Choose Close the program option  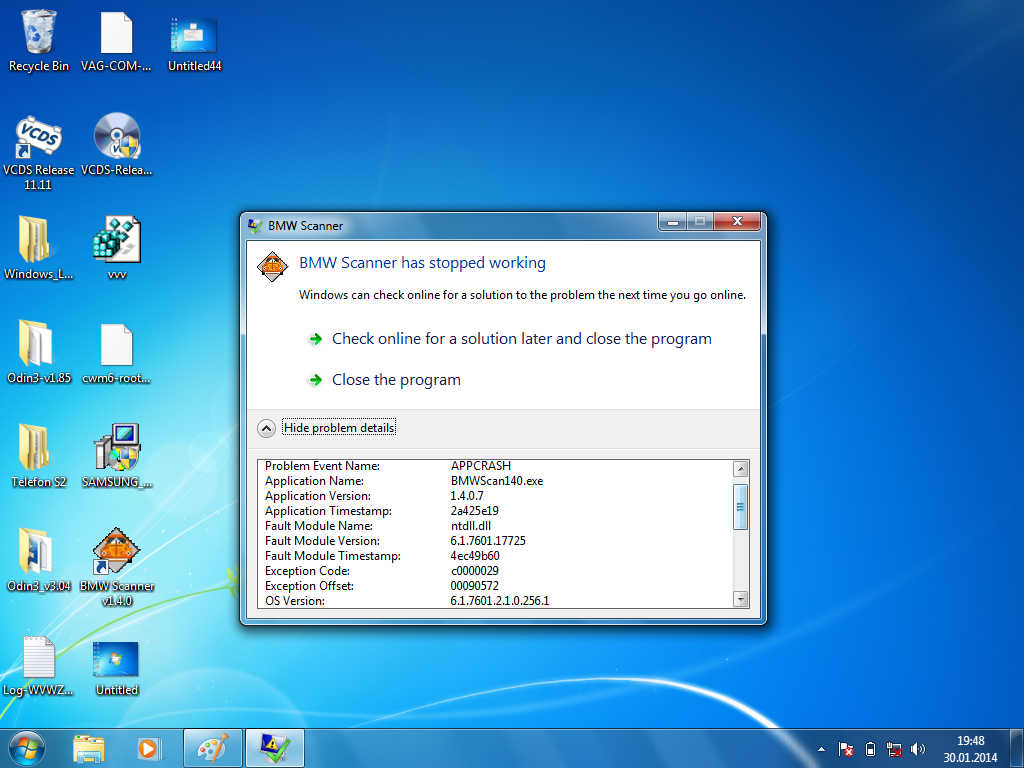[x=396, y=380]
